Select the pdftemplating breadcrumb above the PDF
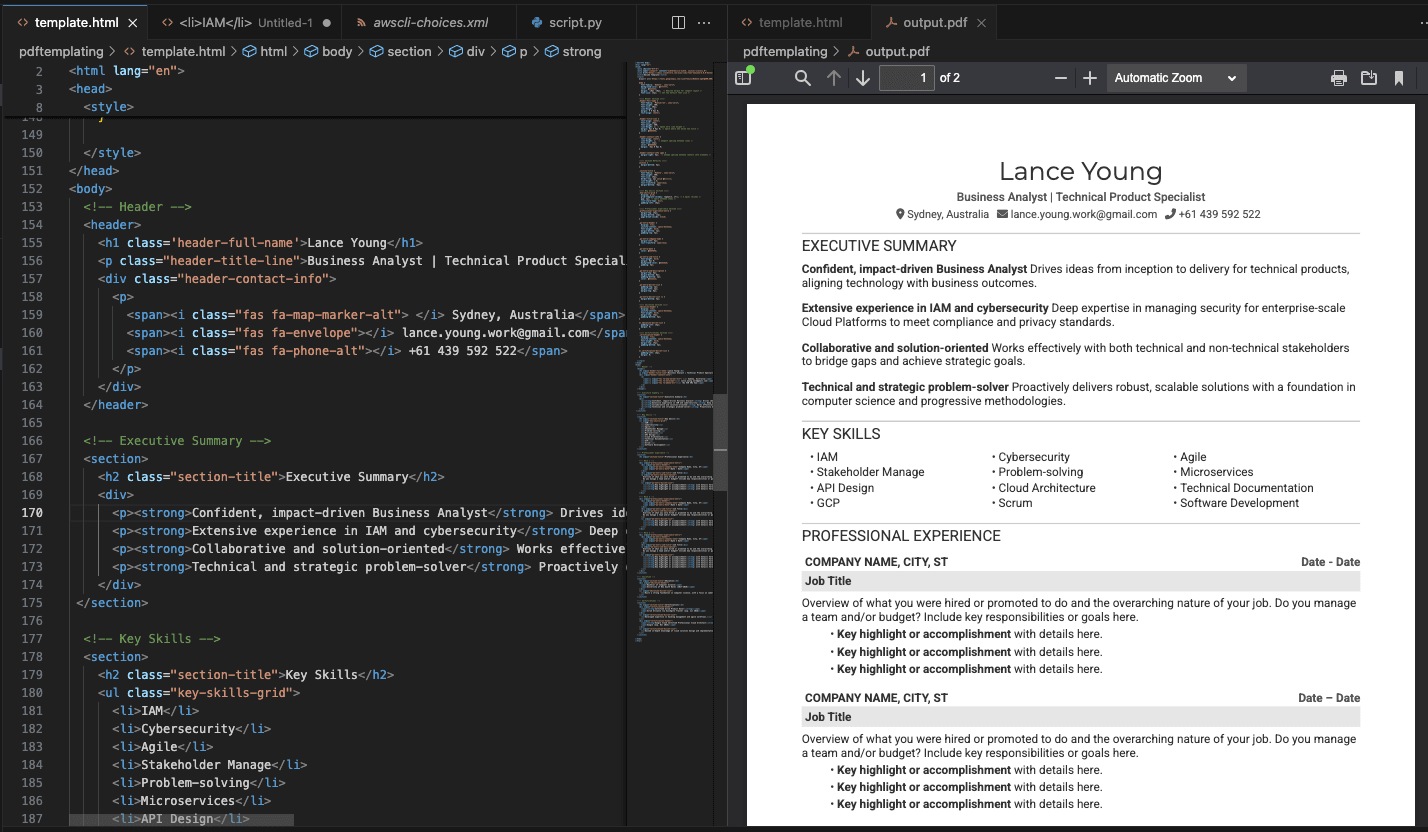Viewport: 1428px width, 832px height. 785,51
